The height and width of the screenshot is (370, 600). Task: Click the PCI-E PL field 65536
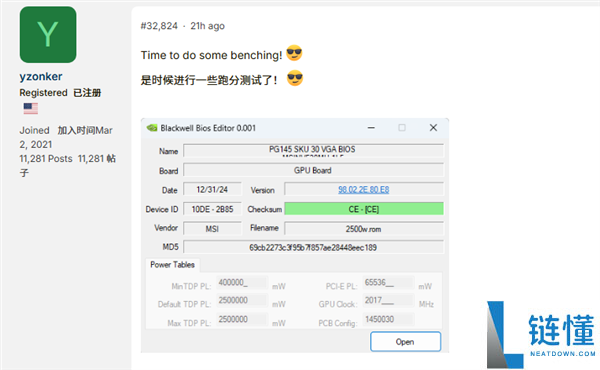(388, 282)
